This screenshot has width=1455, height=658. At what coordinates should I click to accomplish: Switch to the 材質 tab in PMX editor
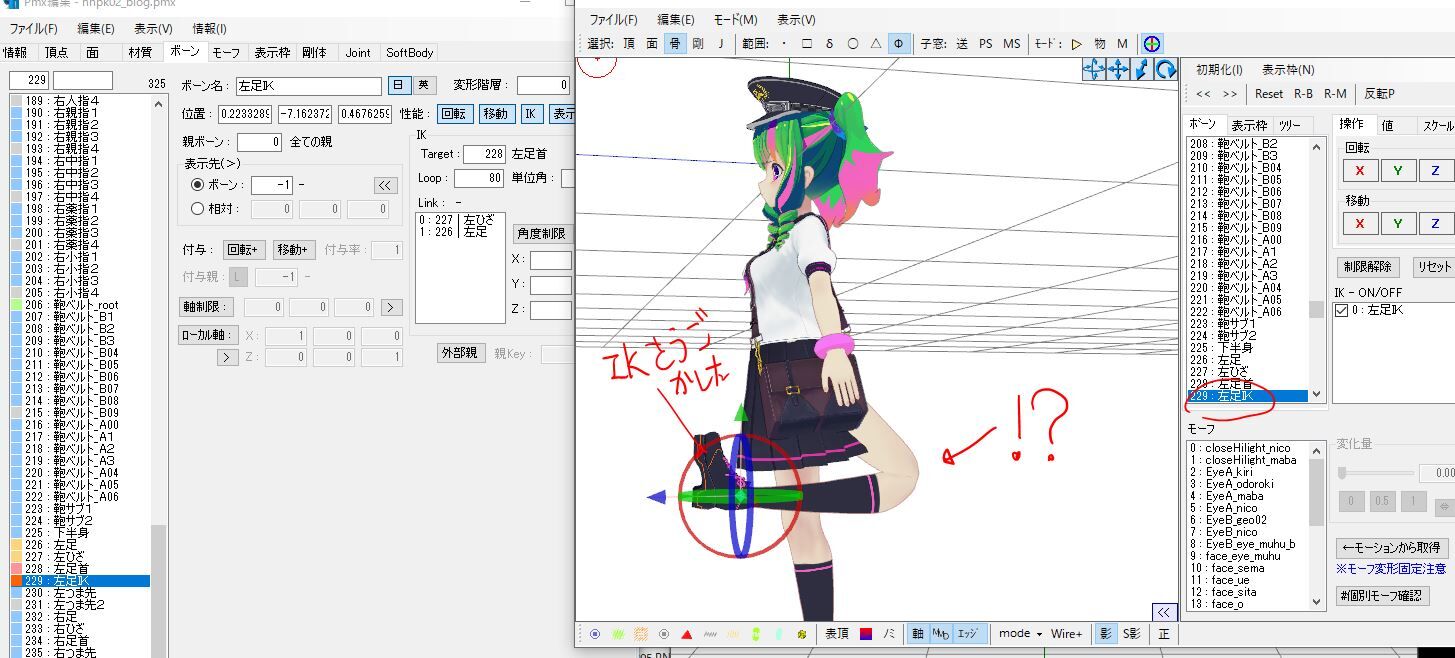(140, 53)
